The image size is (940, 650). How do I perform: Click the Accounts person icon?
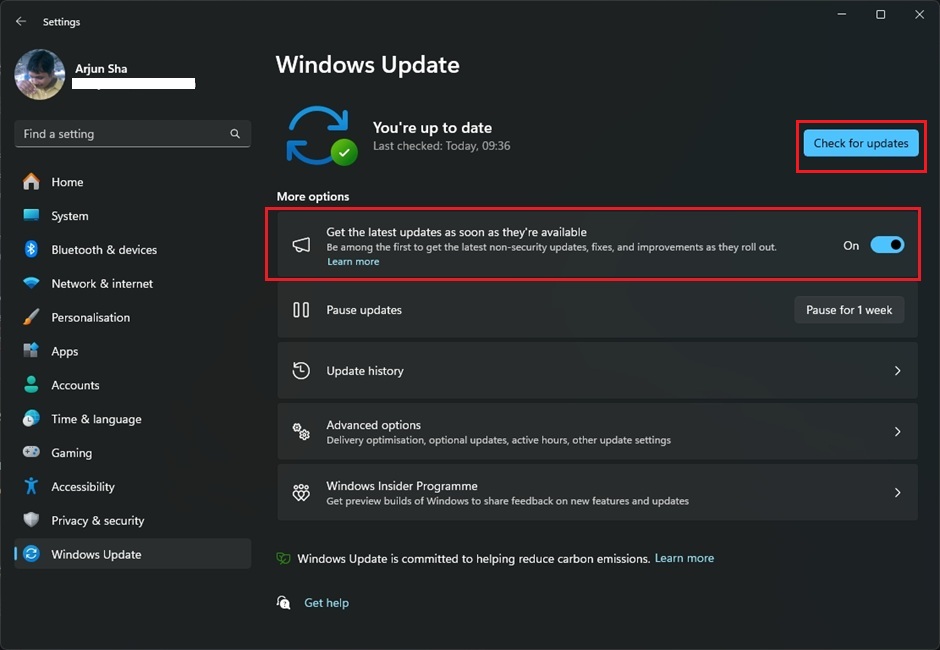point(31,384)
